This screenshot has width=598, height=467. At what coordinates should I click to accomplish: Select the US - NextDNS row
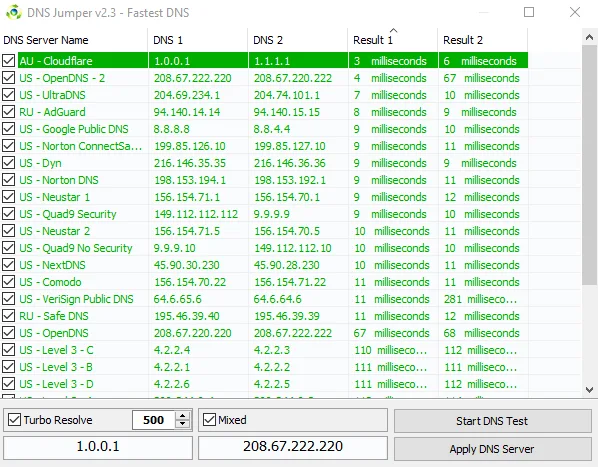pyautogui.click(x=265, y=265)
